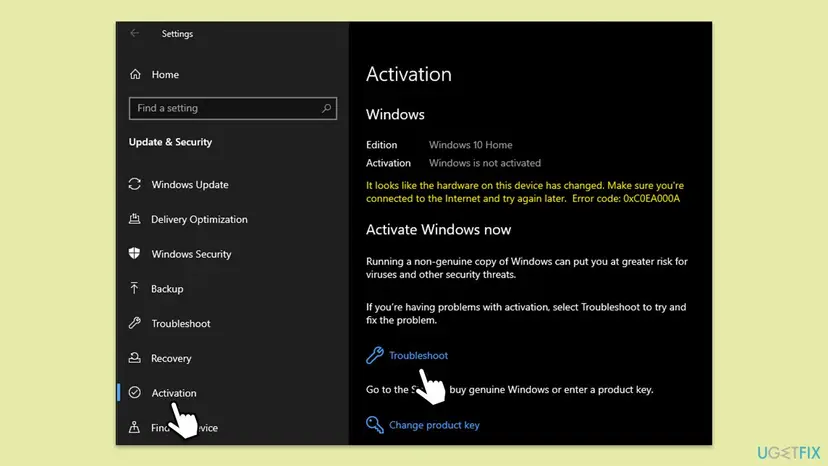828x466 pixels.
Task: Click 'Windows is not activated' status text
Action: tap(485, 163)
